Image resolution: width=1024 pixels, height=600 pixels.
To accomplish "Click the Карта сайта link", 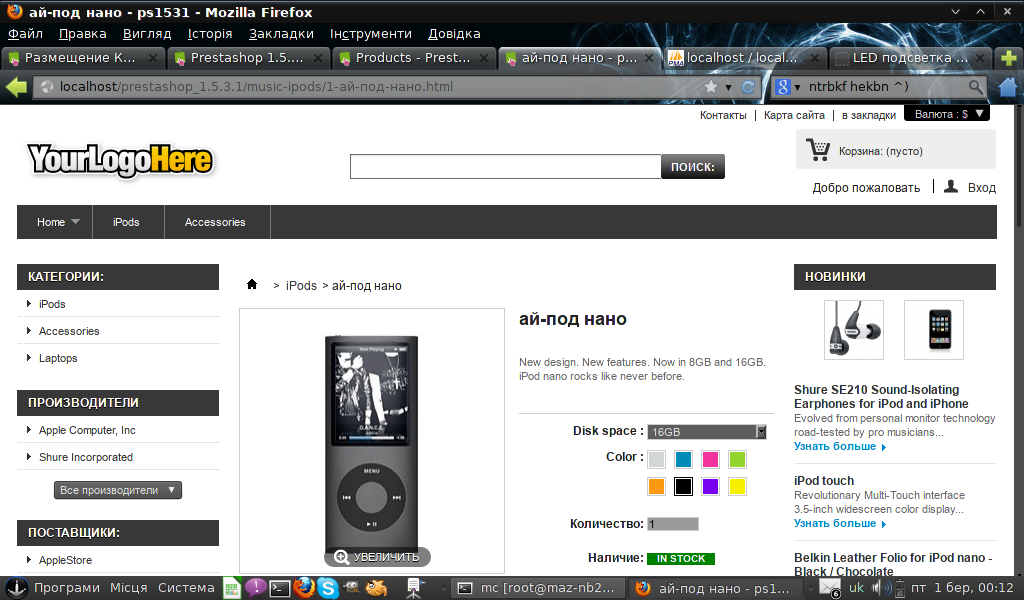I will [794, 115].
